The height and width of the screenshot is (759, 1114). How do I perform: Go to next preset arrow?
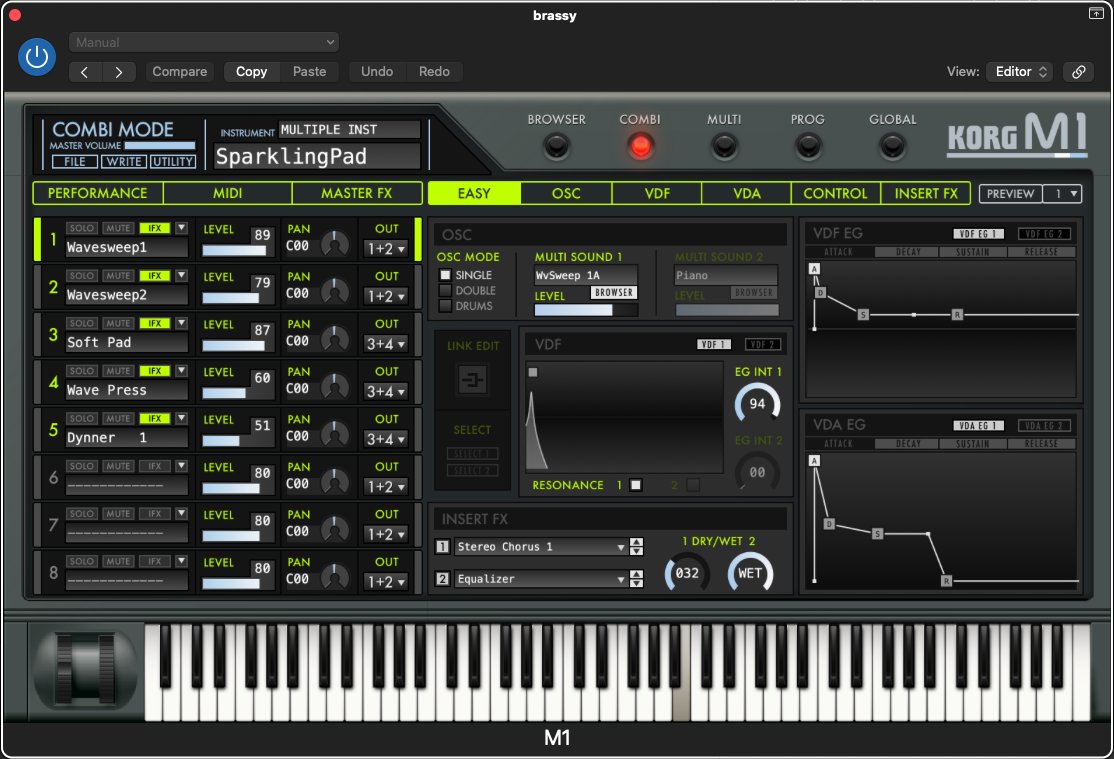119,72
